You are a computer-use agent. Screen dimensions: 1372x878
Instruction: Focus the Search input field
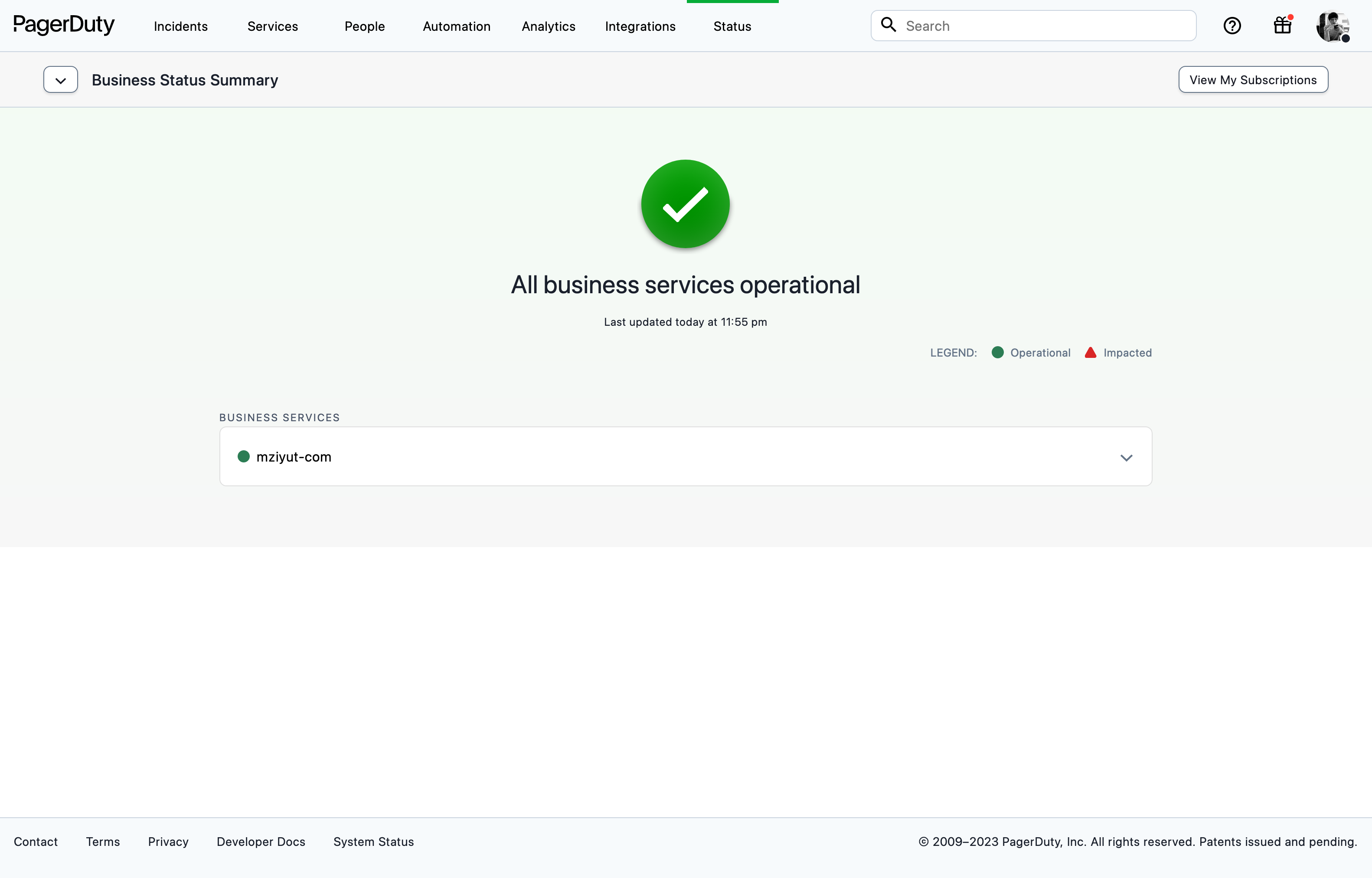(x=1033, y=26)
